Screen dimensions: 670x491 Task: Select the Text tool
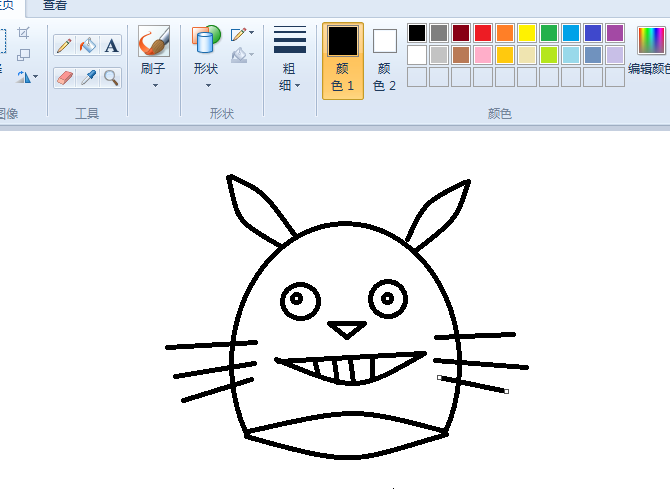pos(111,45)
